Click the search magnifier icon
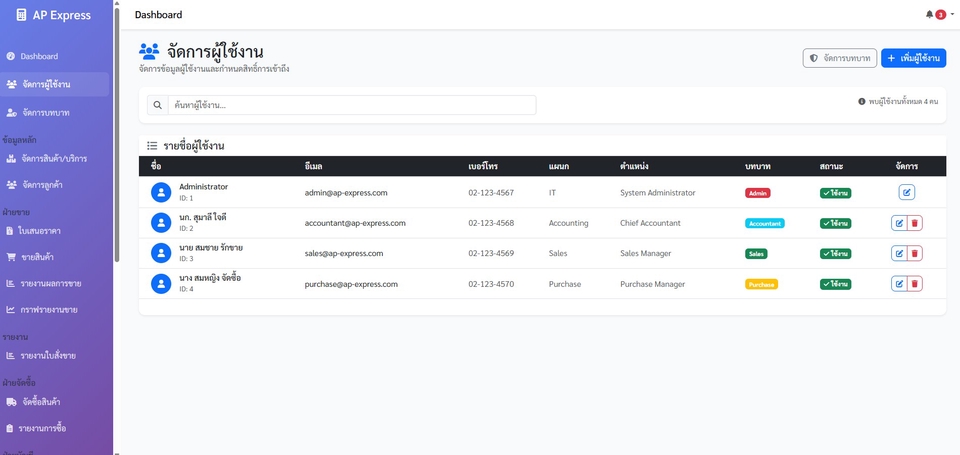This screenshot has width=960, height=455. tap(158, 105)
